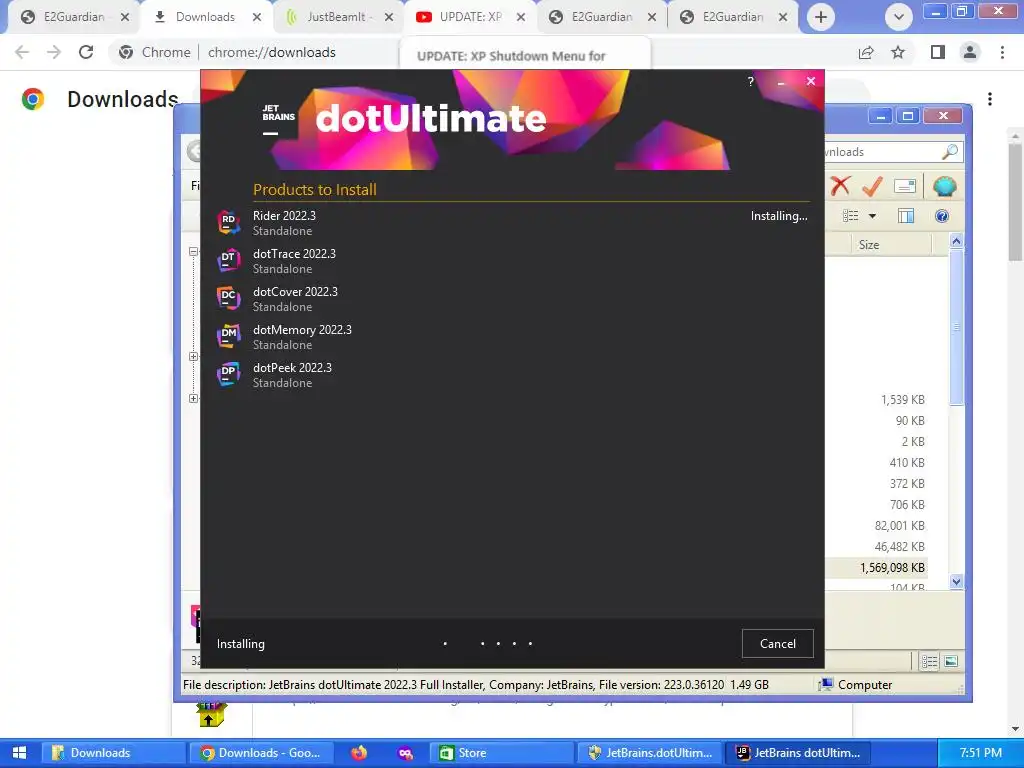Click the list view icon in file manager toolbar

[850, 216]
